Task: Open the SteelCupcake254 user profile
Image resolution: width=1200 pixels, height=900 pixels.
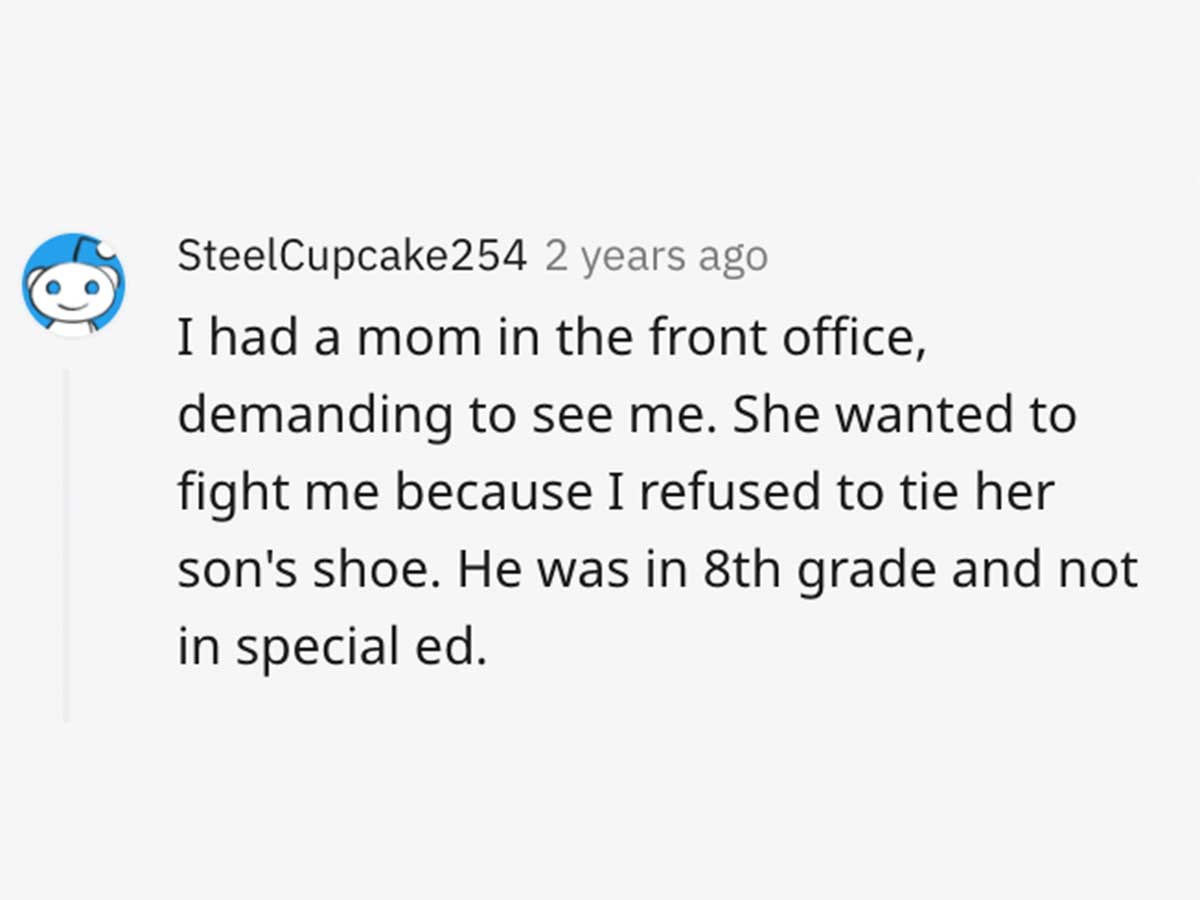Action: tap(352, 257)
